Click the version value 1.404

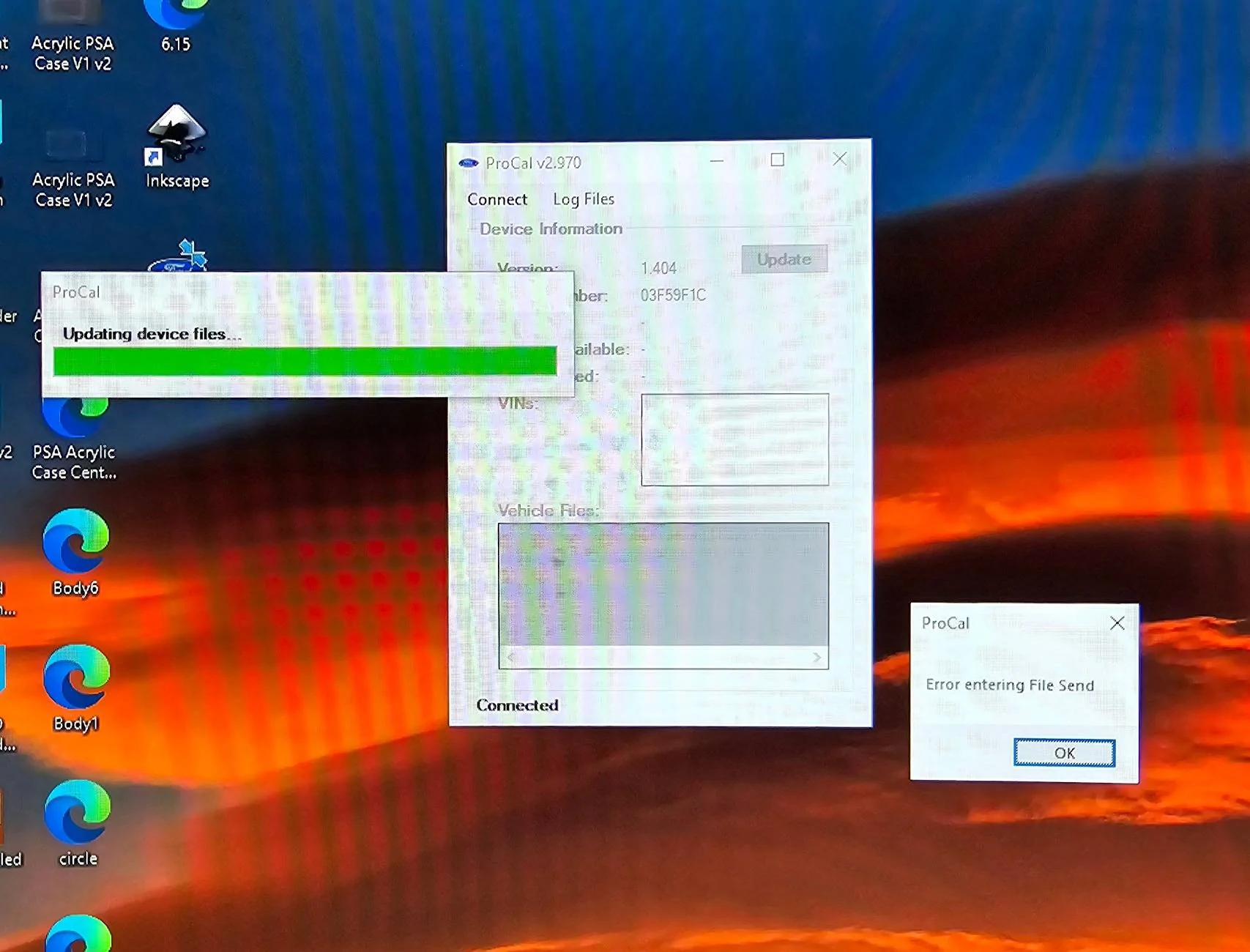point(658,268)
